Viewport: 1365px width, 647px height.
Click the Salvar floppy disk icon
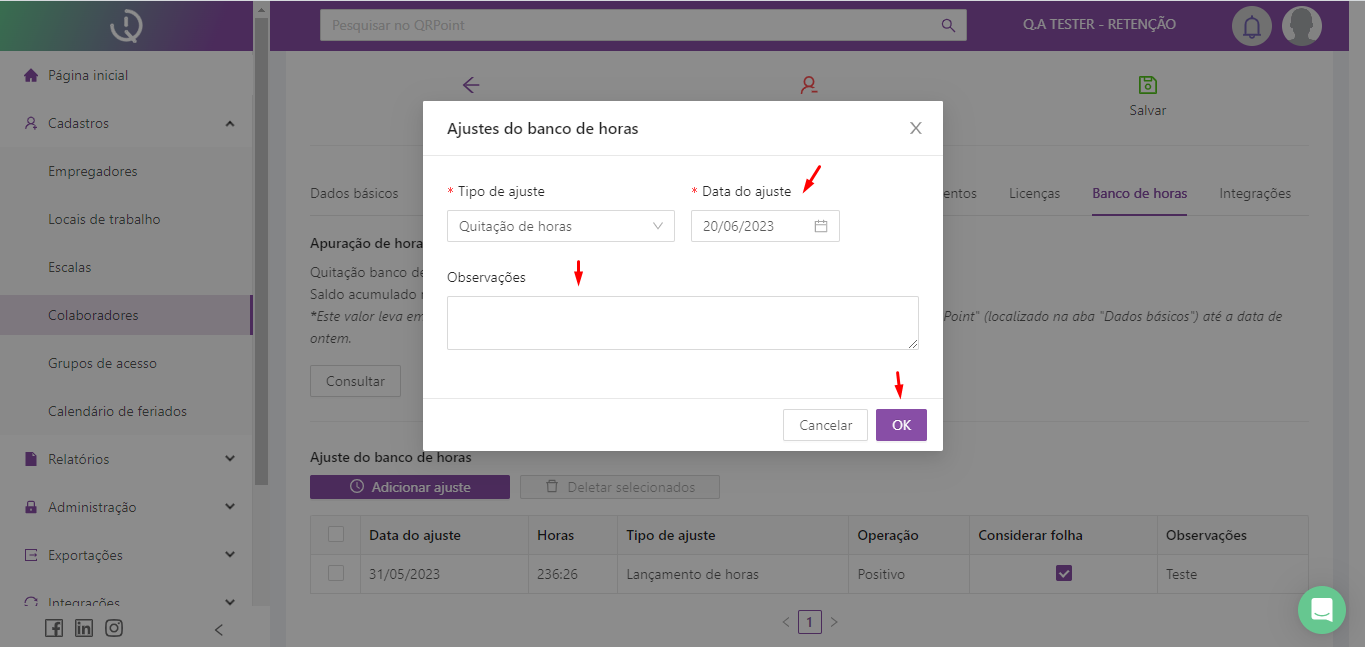tap(1147, 85)
